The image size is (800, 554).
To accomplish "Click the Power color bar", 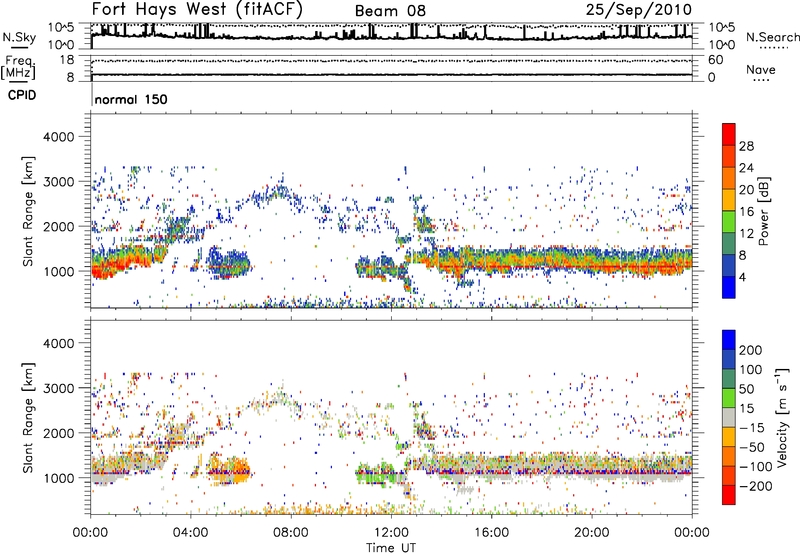I will [x=729, y=211].
